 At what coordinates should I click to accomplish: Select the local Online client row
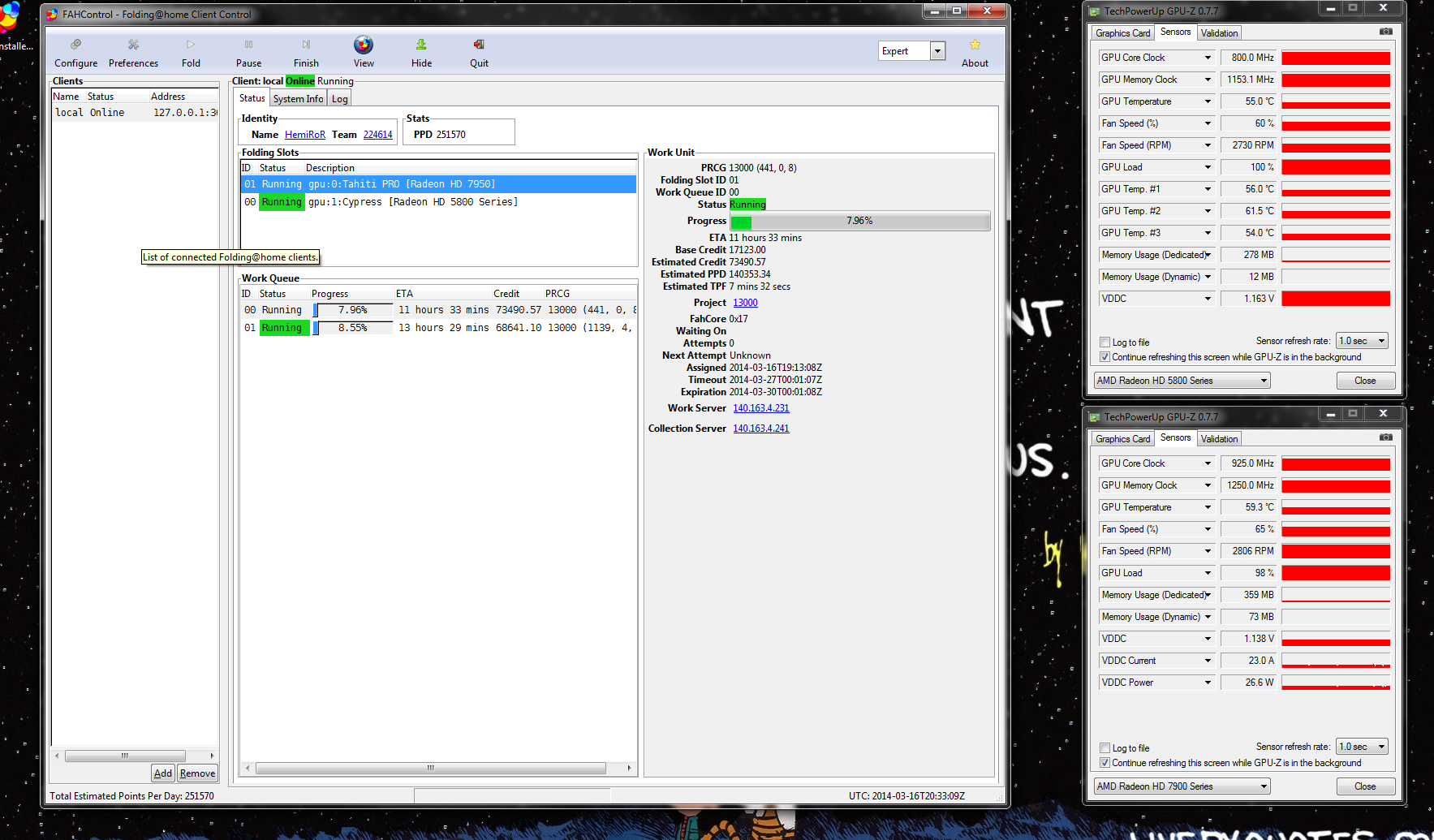135,113
